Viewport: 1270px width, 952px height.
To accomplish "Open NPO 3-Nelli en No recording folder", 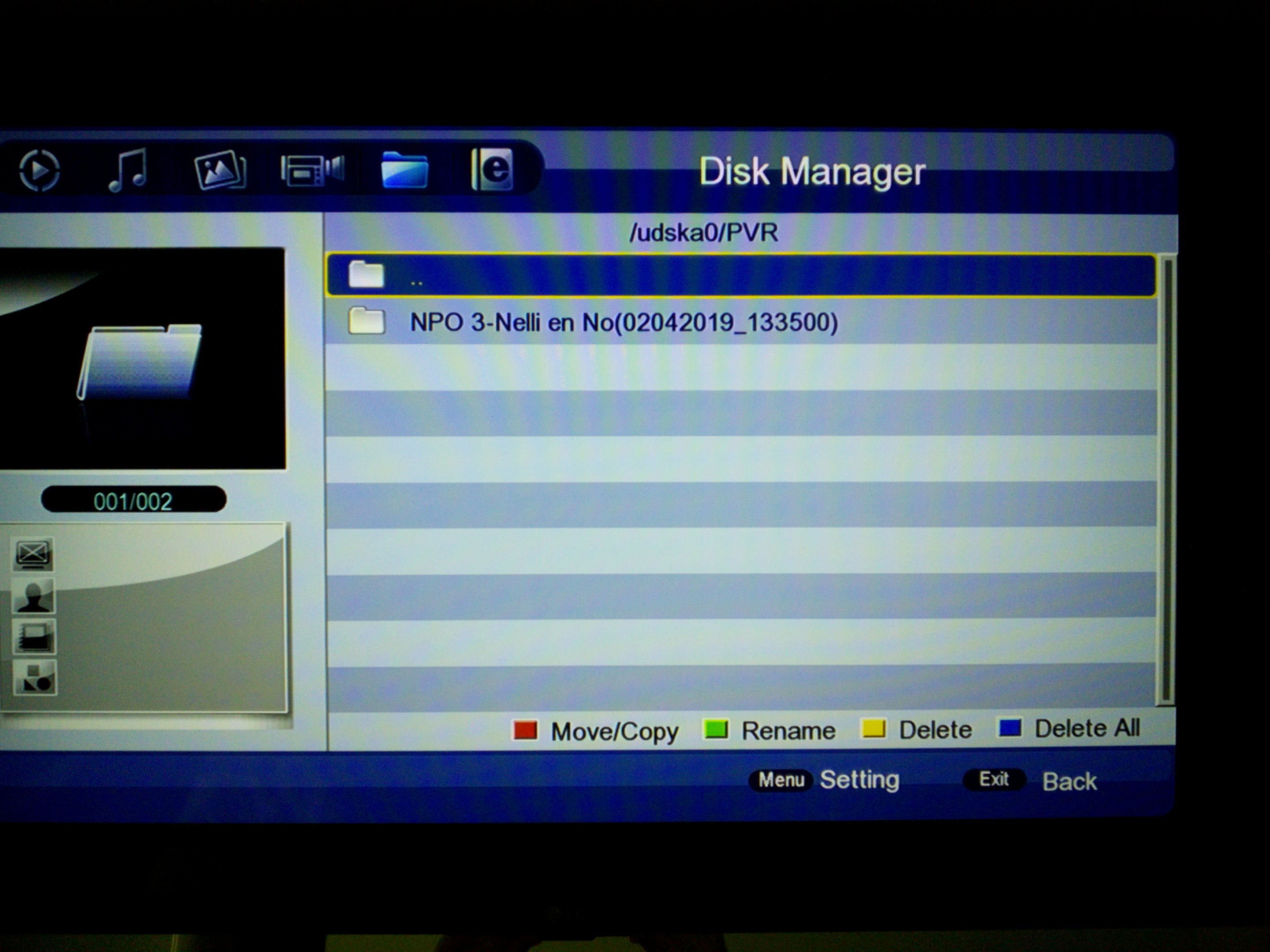I will (741, 321).
